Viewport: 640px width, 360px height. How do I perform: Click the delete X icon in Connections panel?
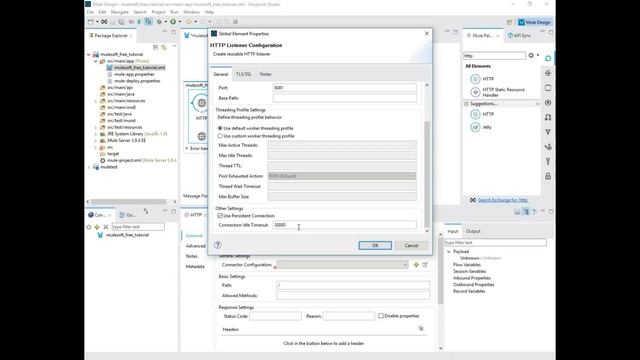[106, 227]
